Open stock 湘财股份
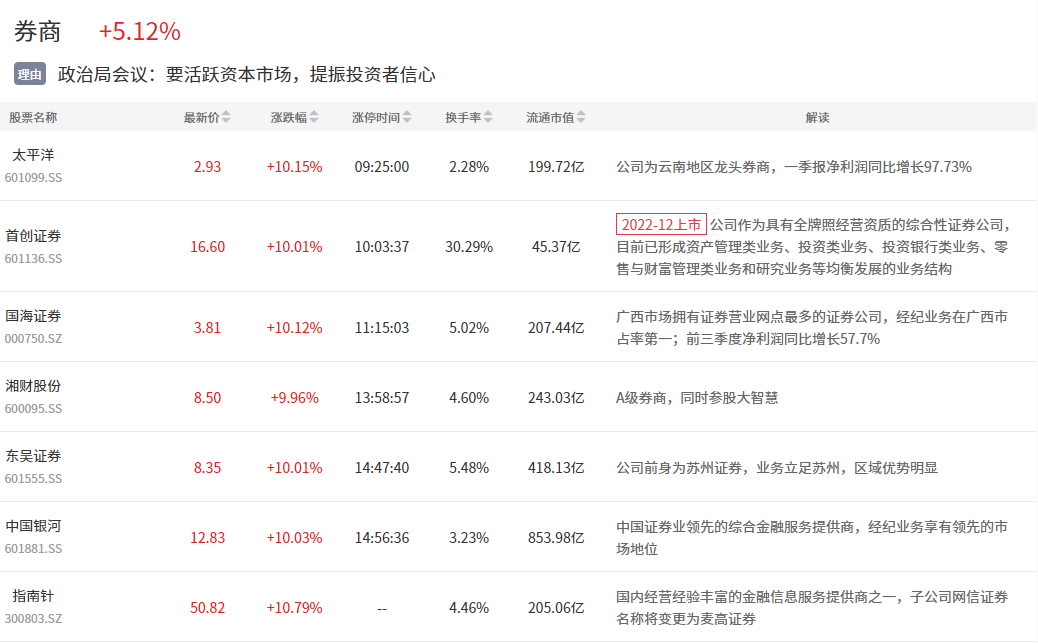Image resolution: width=1038 pixels, height=643 pixels. pyautogui.click(x=33, y=386)
